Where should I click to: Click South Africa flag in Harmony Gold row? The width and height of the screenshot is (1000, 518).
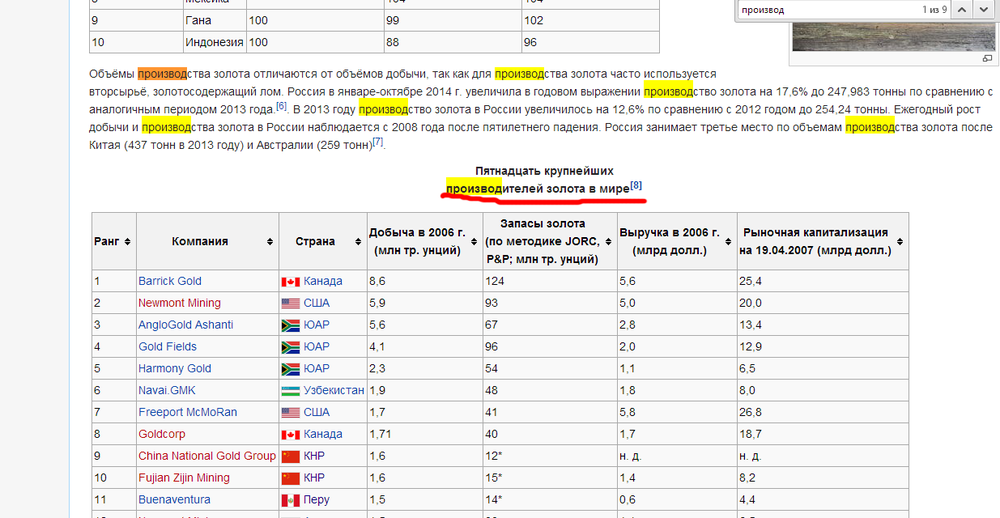pos(290,369)
